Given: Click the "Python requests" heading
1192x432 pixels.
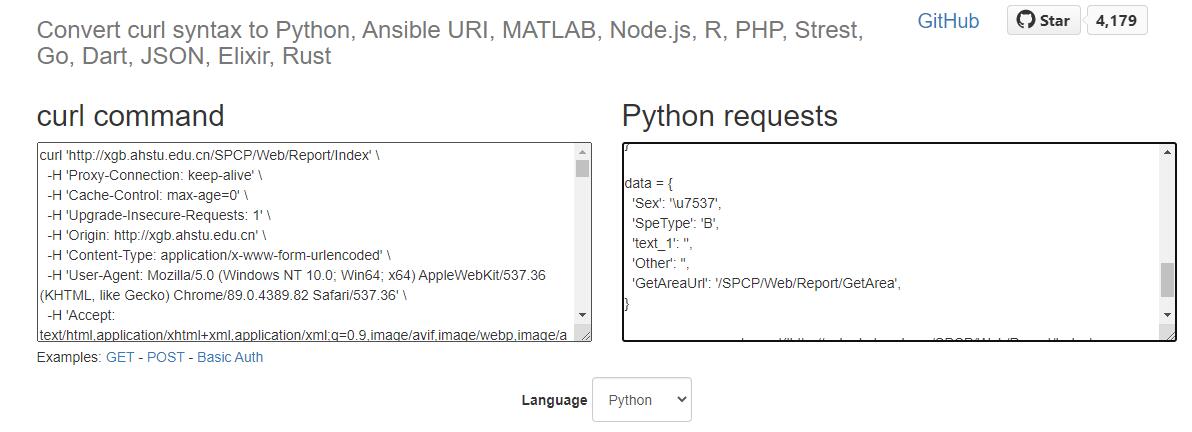Looking at the screenshot, I should (x=729, y=116).
